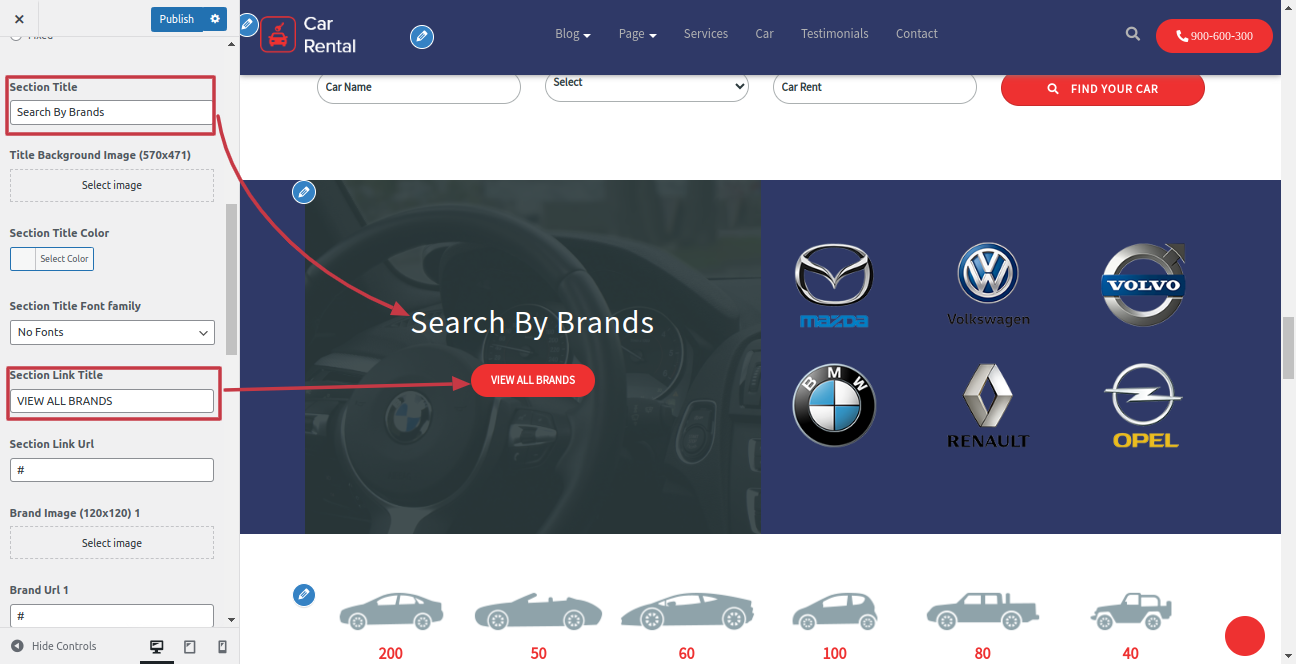The height and width of the screenshot is (664, 1296).
Task: Select the Opel brand logo
Action: 1145,405
